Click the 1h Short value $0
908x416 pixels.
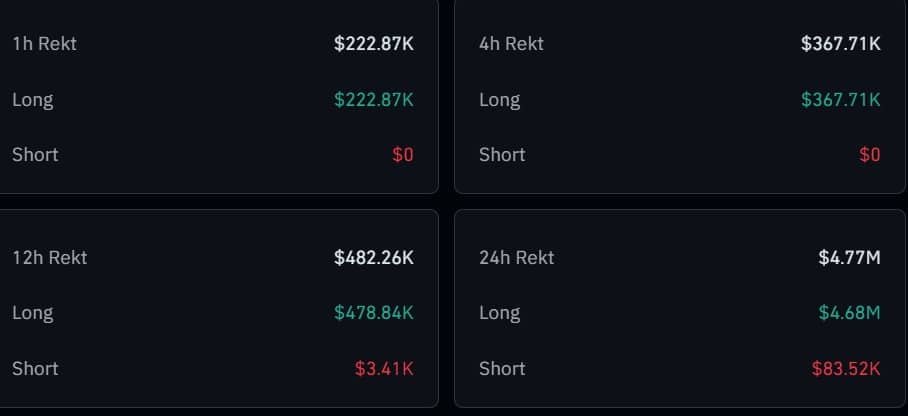coord(403,155)
